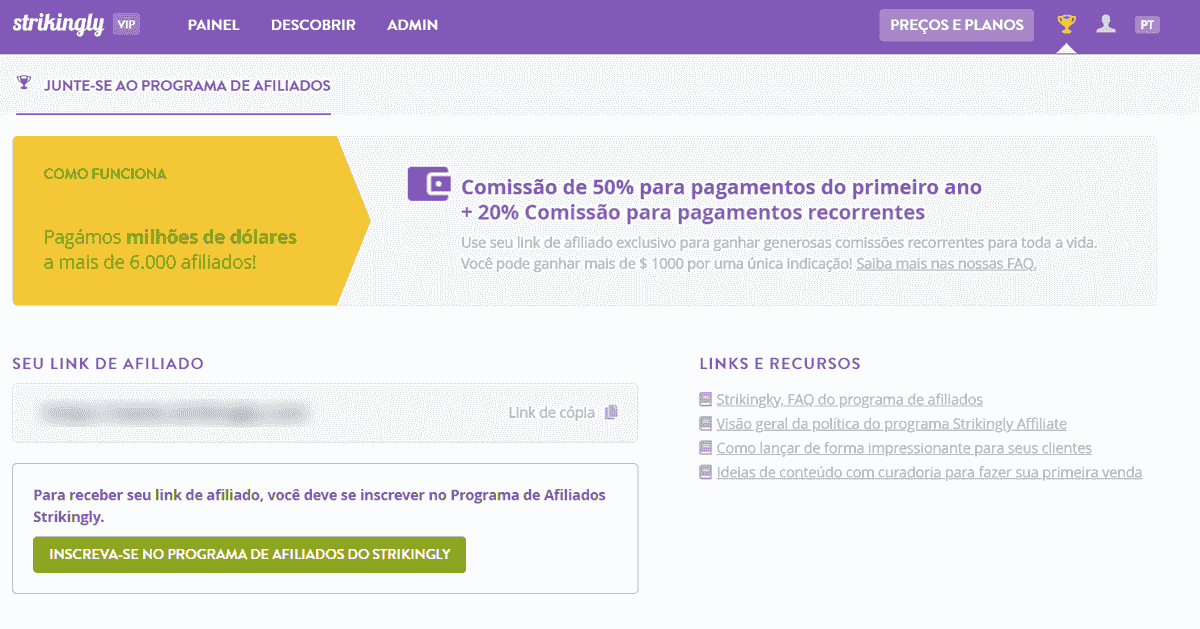
Task: Click the Comissão de 50% headline text
Action: 721,187
